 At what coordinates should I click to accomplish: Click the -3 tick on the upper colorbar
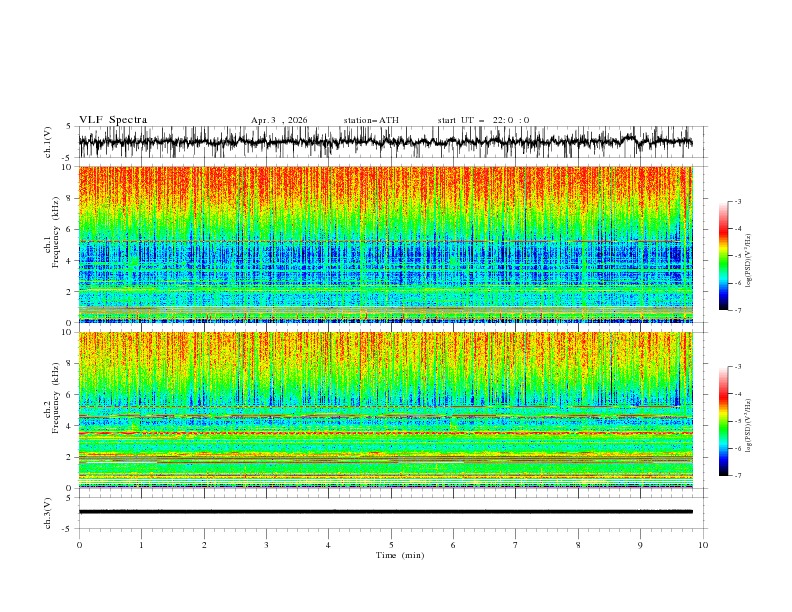click(x=737, y=201)
